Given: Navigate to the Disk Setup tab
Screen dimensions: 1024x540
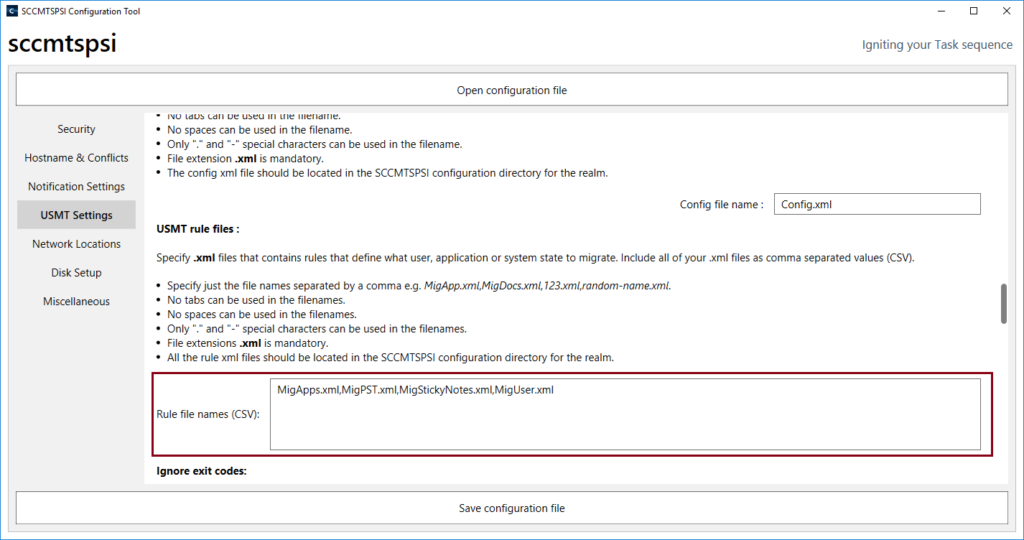Looking at the screenshot, I should point(76,273).
